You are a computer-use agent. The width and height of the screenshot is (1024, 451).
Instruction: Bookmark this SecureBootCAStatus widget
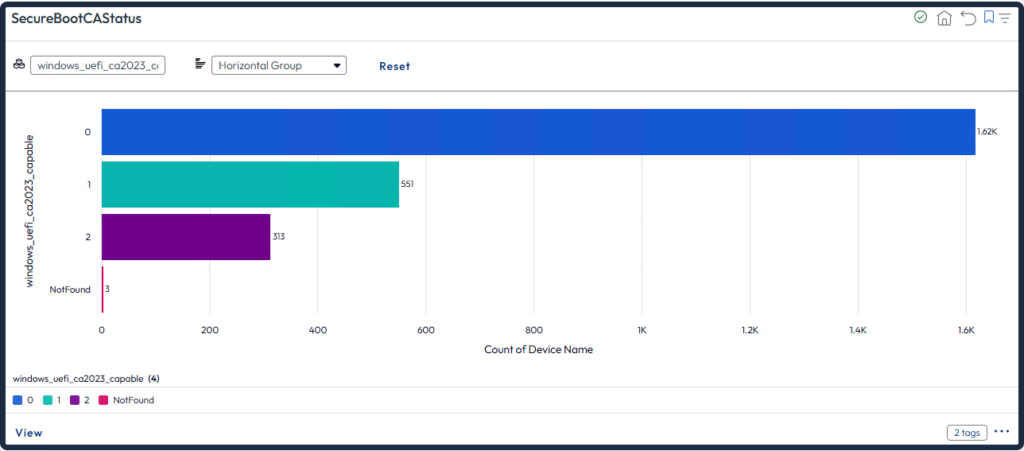click(988, 17)
